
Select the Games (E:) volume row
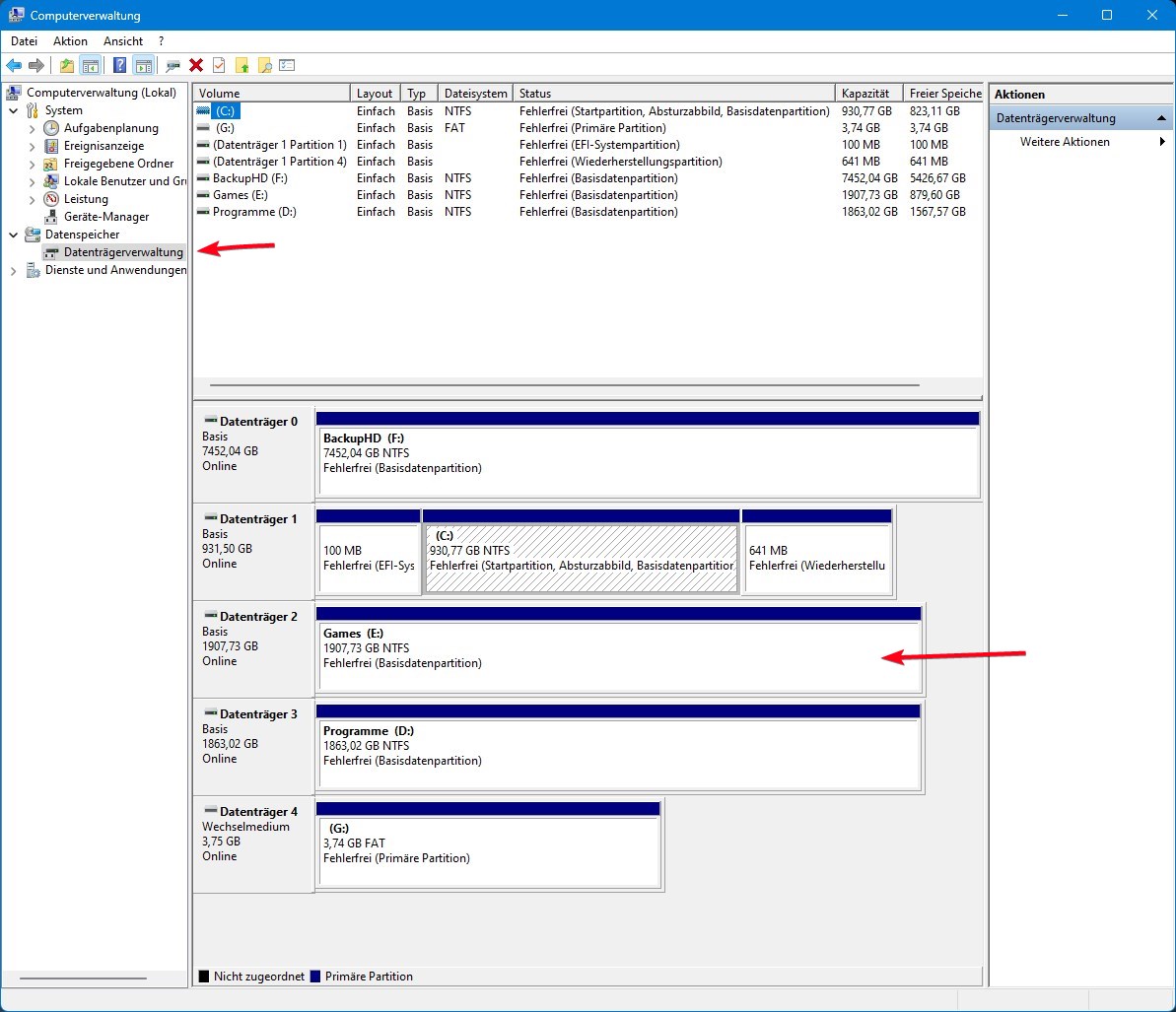[x=588, y=195]
